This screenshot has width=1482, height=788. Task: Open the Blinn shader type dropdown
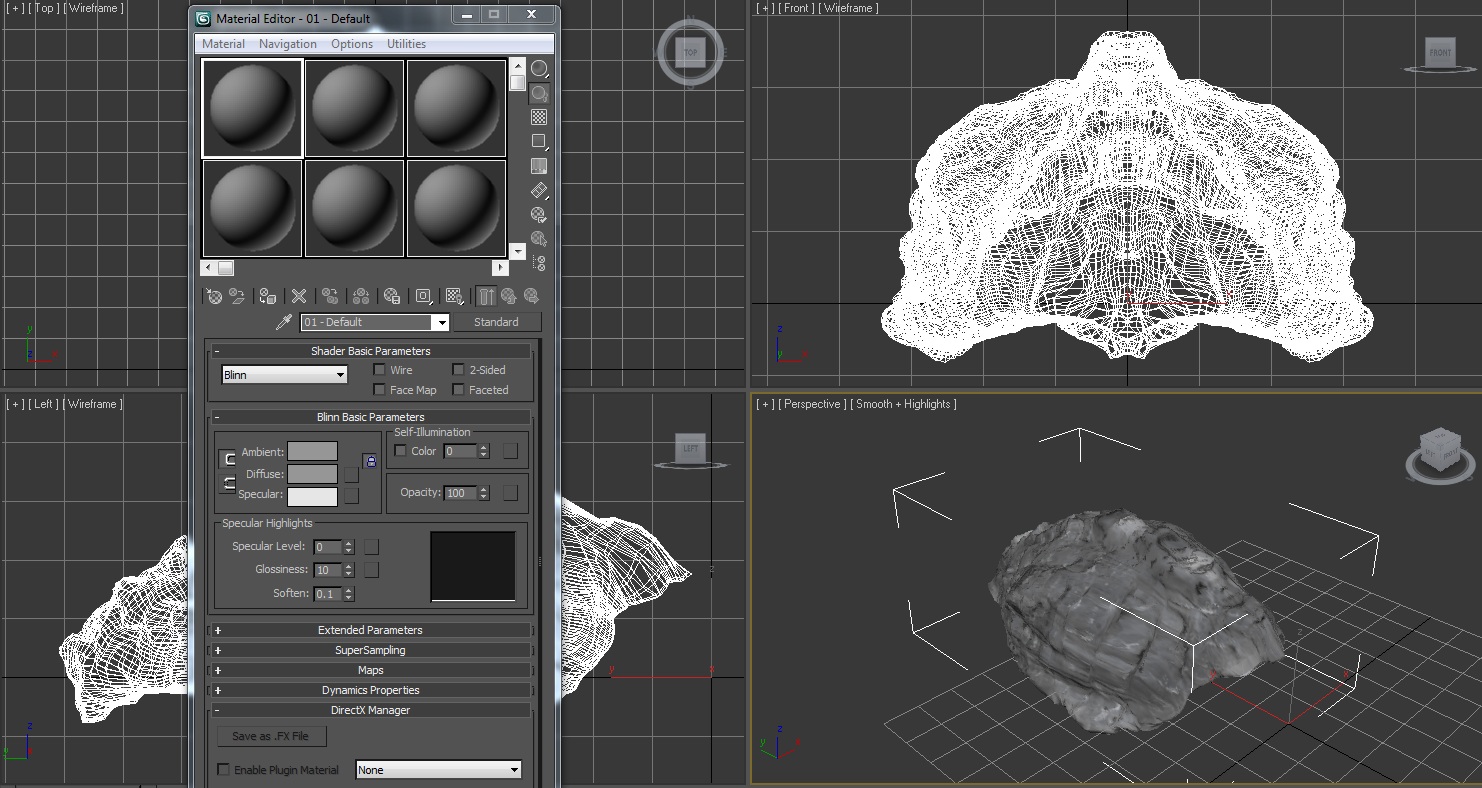[x=284, y=375]
